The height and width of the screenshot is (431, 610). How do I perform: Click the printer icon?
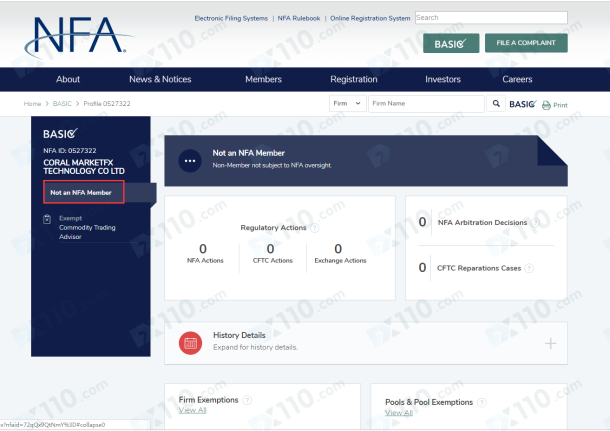point(546,105)
